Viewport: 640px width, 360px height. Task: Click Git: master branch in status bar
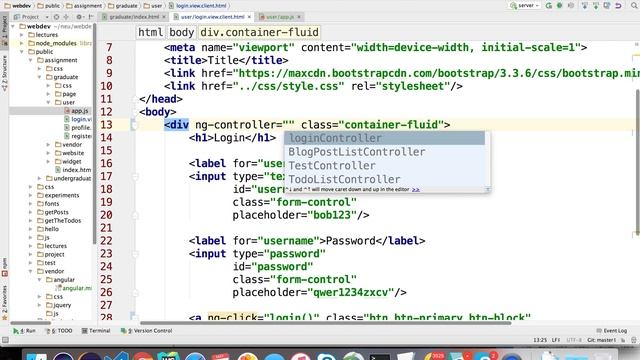pyautogui.click(x=602, y=340)
